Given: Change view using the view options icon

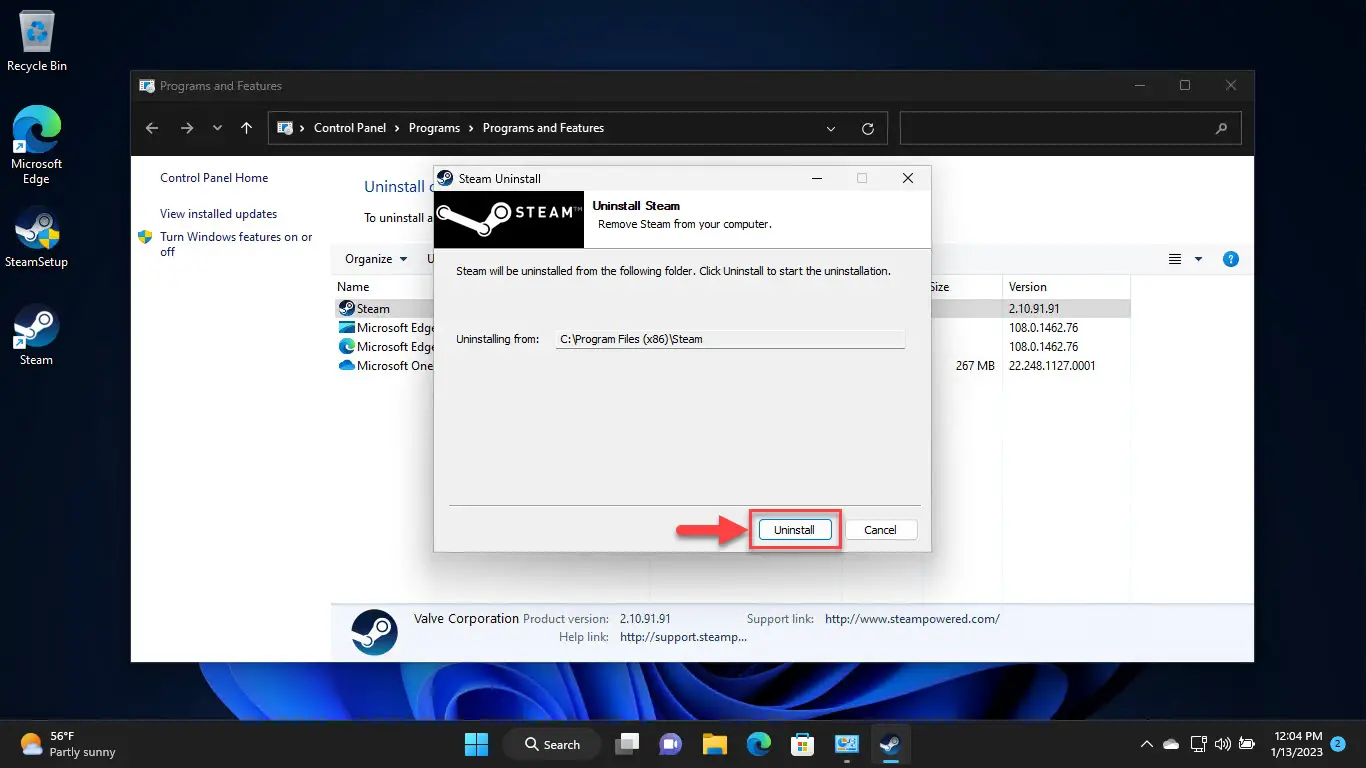Looking at the screenshot, I should point(1176,259).
